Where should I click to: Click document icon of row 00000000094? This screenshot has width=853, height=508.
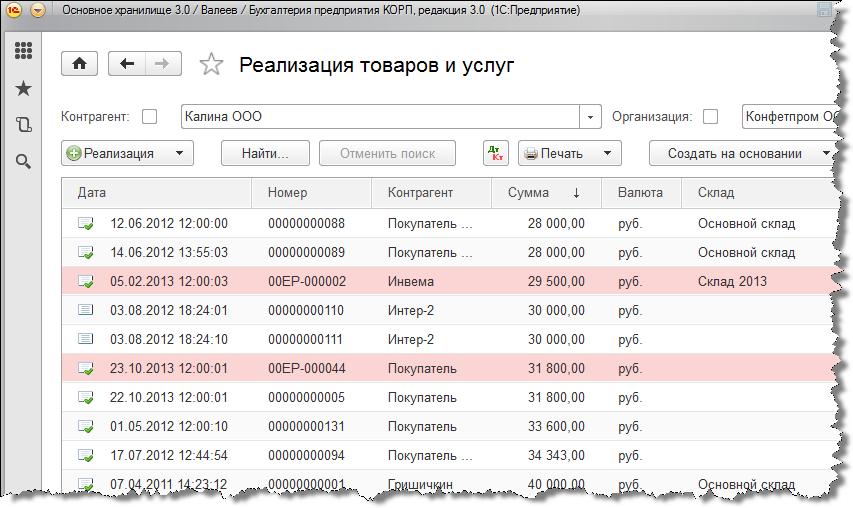tap(85, 455)
